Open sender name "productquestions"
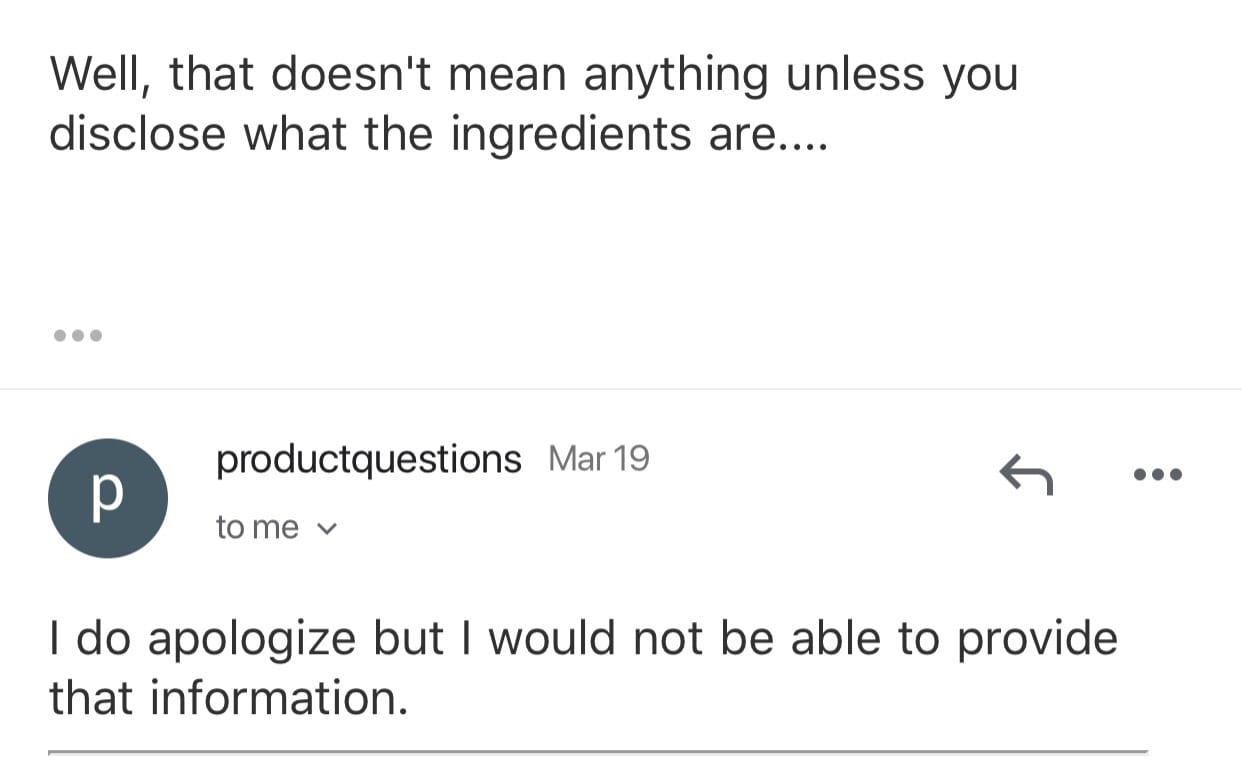The width and height of the screenshot is (1242, 782). [x=369, y=460]
